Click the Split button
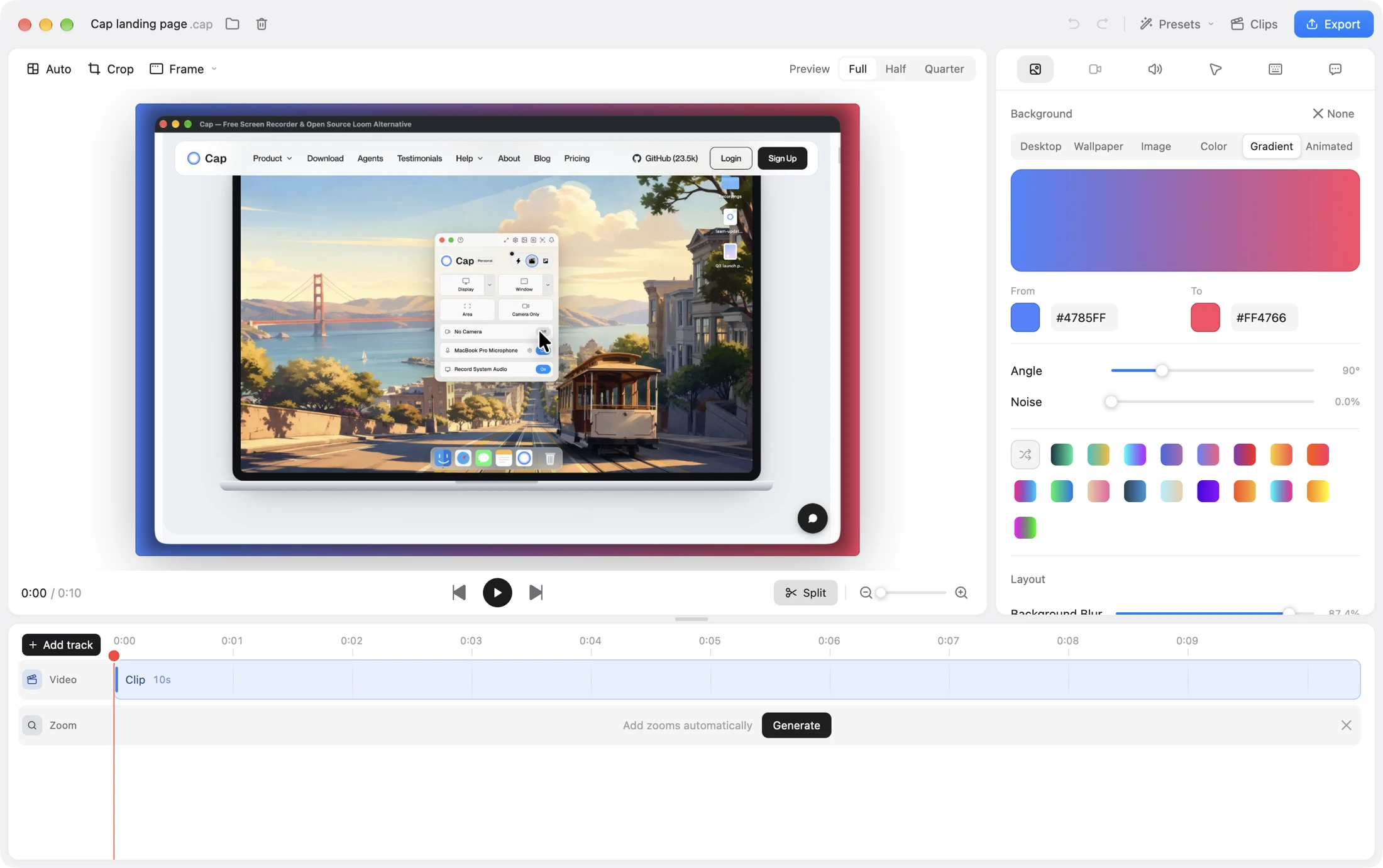 click(805, 593)
